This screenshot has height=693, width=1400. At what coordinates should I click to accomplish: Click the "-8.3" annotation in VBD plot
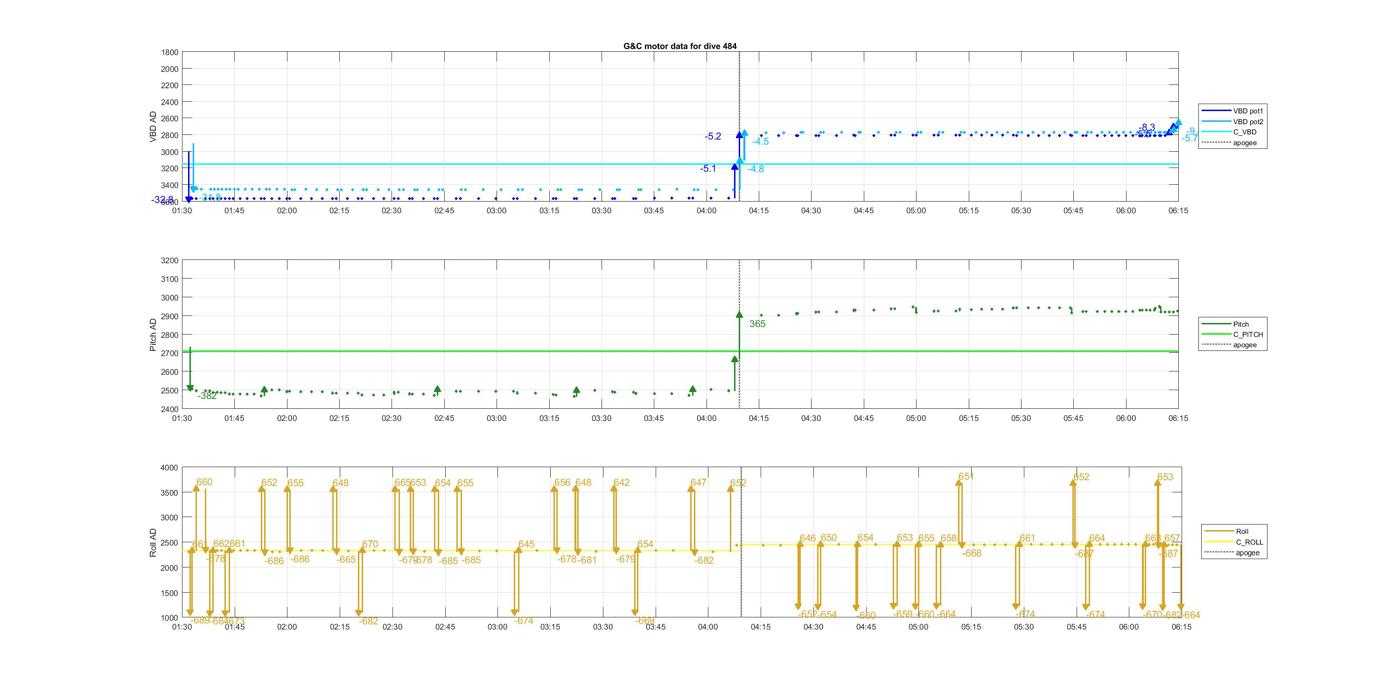[1147, 128]
